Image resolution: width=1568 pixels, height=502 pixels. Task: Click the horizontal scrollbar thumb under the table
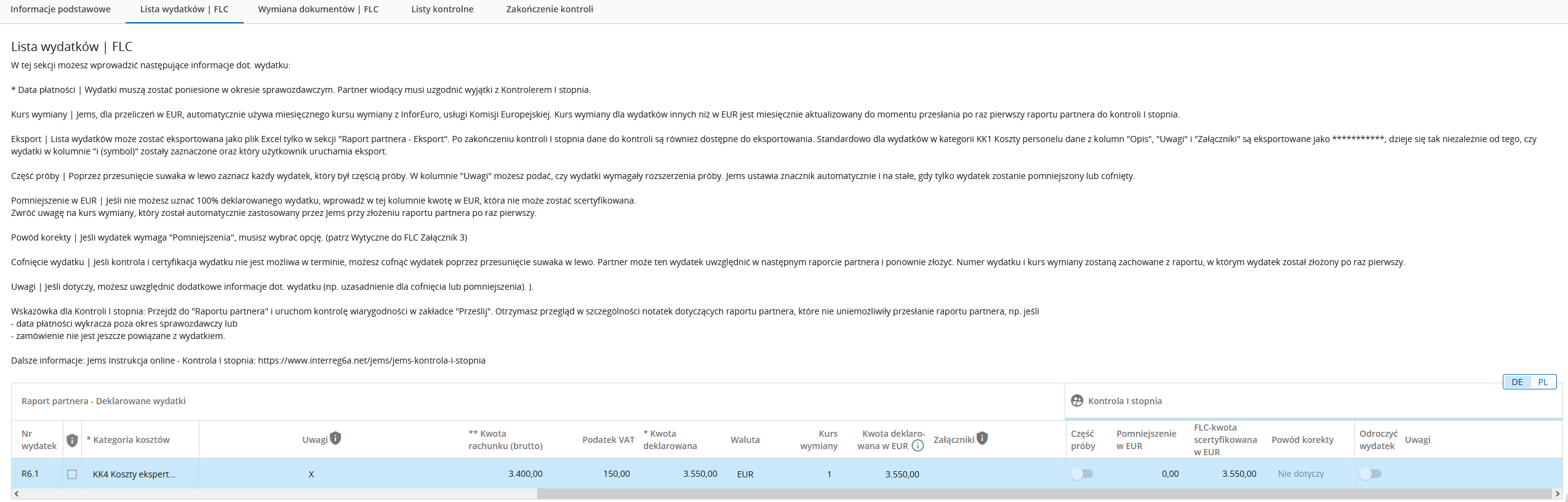tap(1046, 494)
